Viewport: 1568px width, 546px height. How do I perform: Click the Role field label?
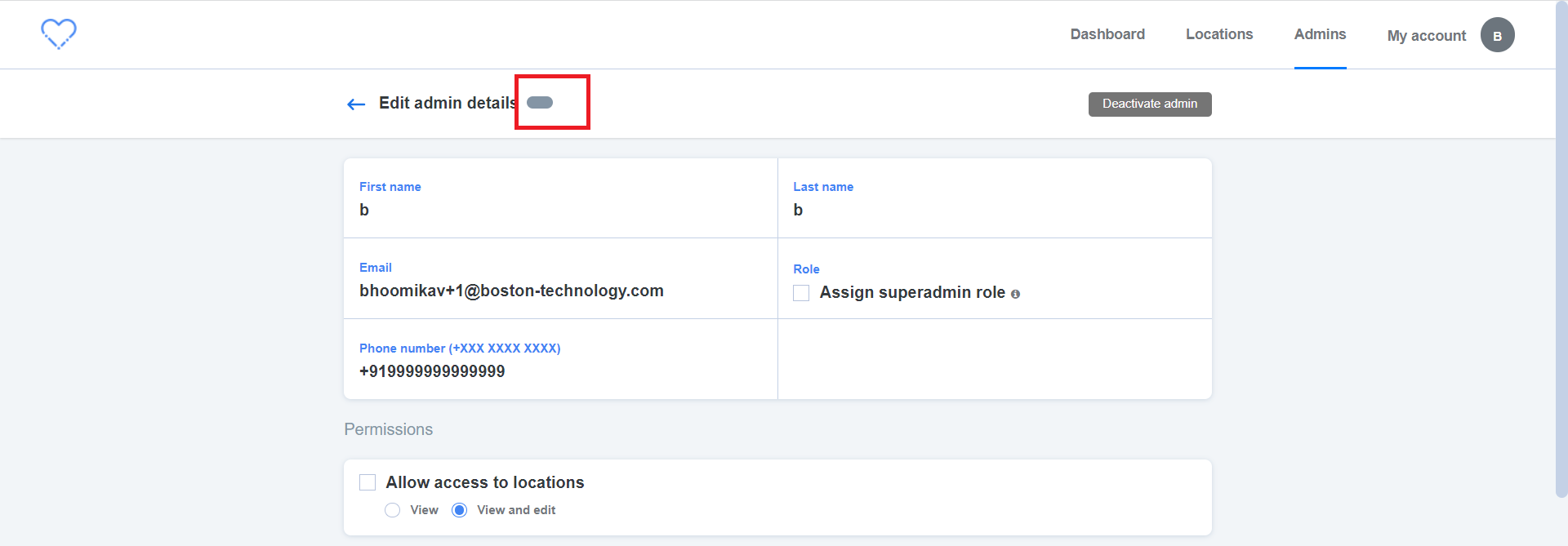[x=806, y=269]
